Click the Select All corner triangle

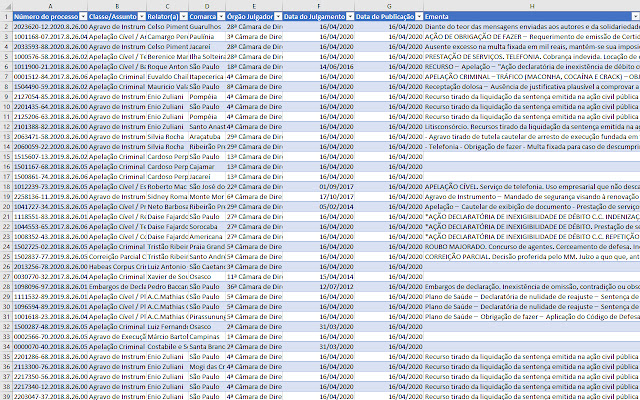tap(6, 6)
